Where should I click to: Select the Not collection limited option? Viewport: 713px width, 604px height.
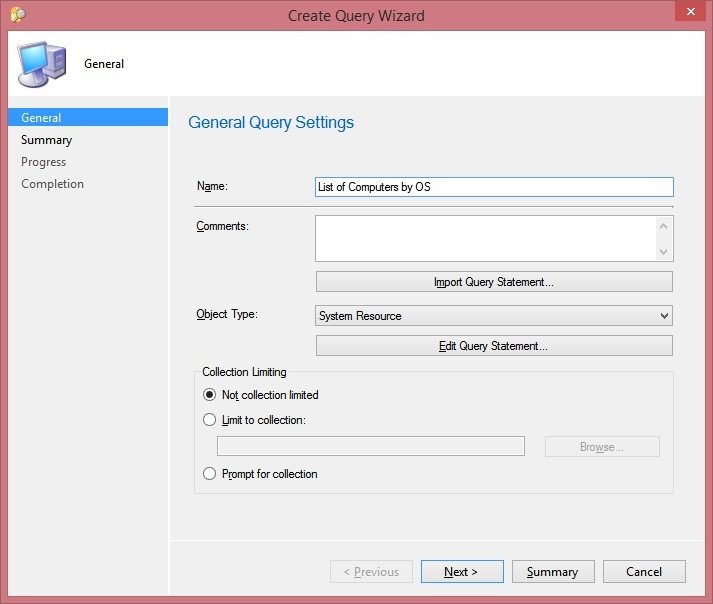pyautogui.click(x=209, y=394)
